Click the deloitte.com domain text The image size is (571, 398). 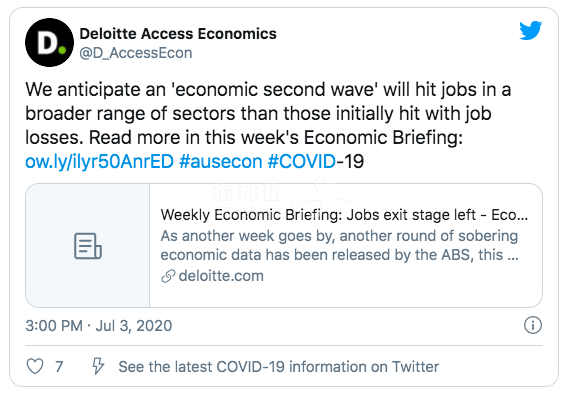point(221,276)
